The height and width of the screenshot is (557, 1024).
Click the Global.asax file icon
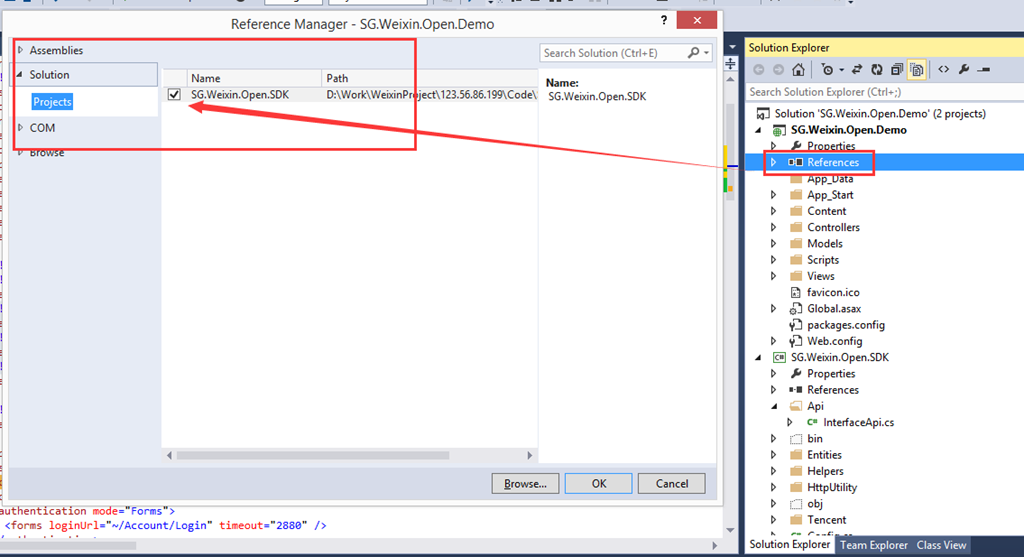click(x=795, y=309)
